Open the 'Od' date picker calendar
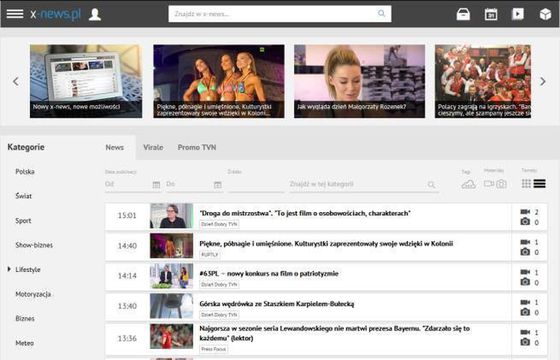The height and width of the screenshot is (360, 560). (156, 185)
